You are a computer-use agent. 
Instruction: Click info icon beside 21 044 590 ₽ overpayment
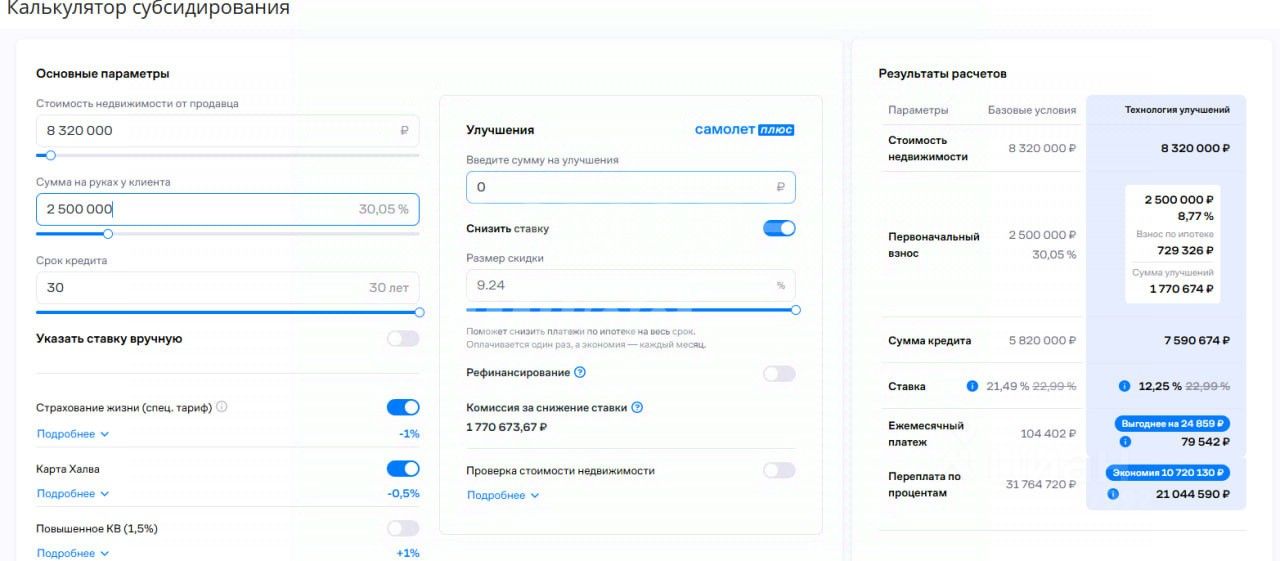[1114, 493]
